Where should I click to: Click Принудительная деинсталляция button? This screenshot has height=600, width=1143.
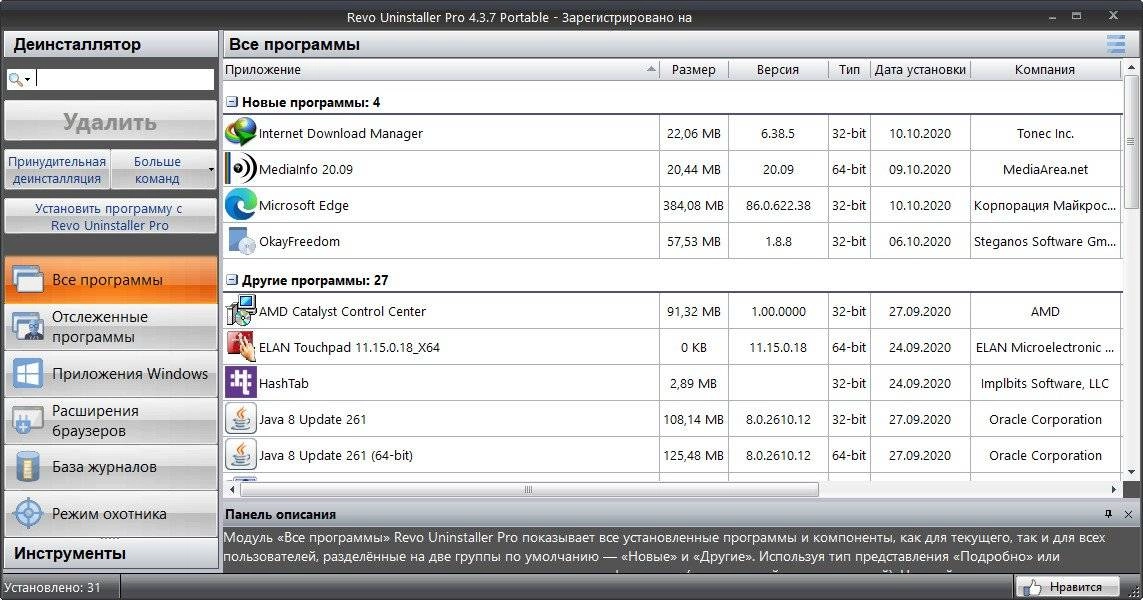point(57,170)
